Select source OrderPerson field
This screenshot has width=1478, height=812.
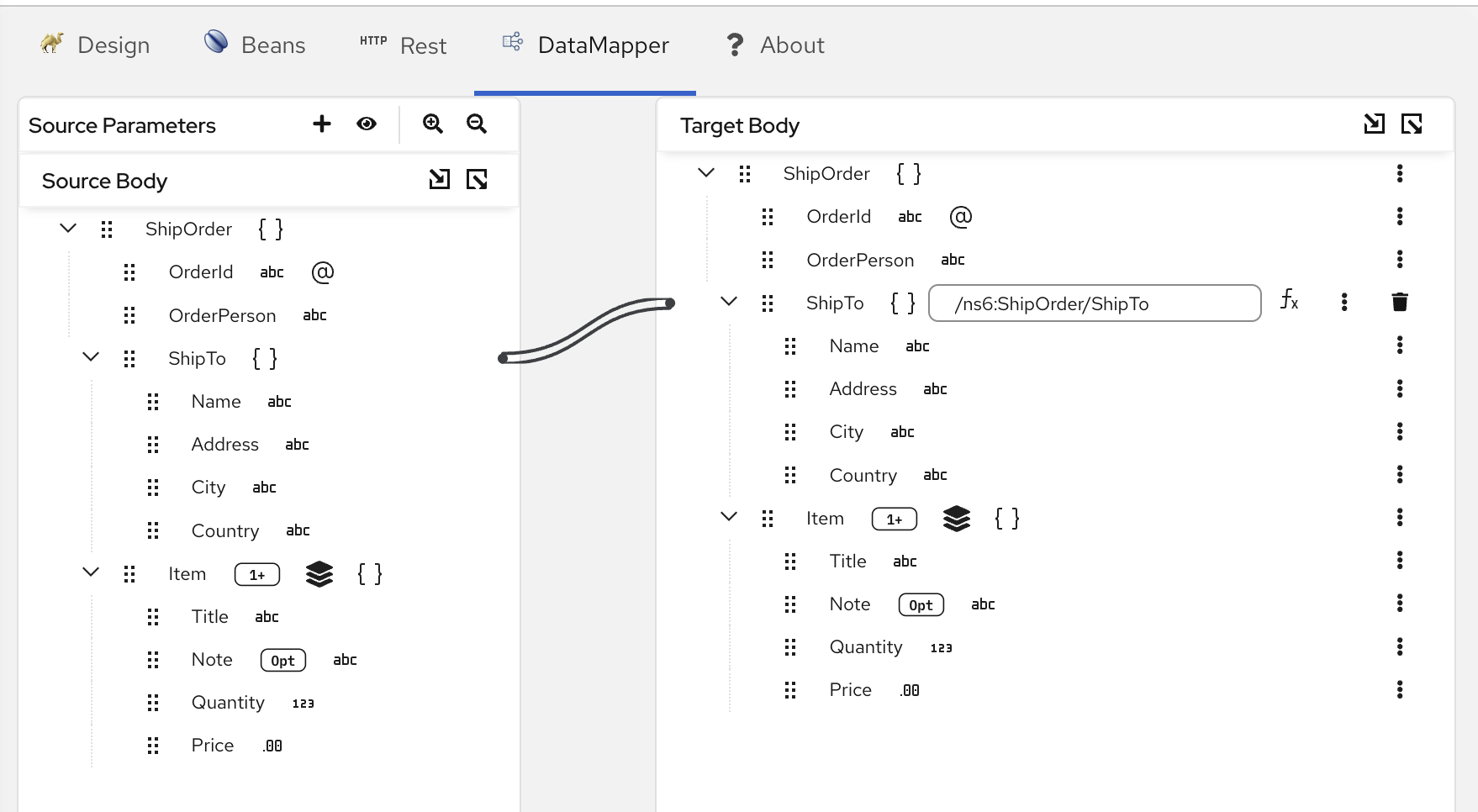pyautogui.click(x=223, y=315)
